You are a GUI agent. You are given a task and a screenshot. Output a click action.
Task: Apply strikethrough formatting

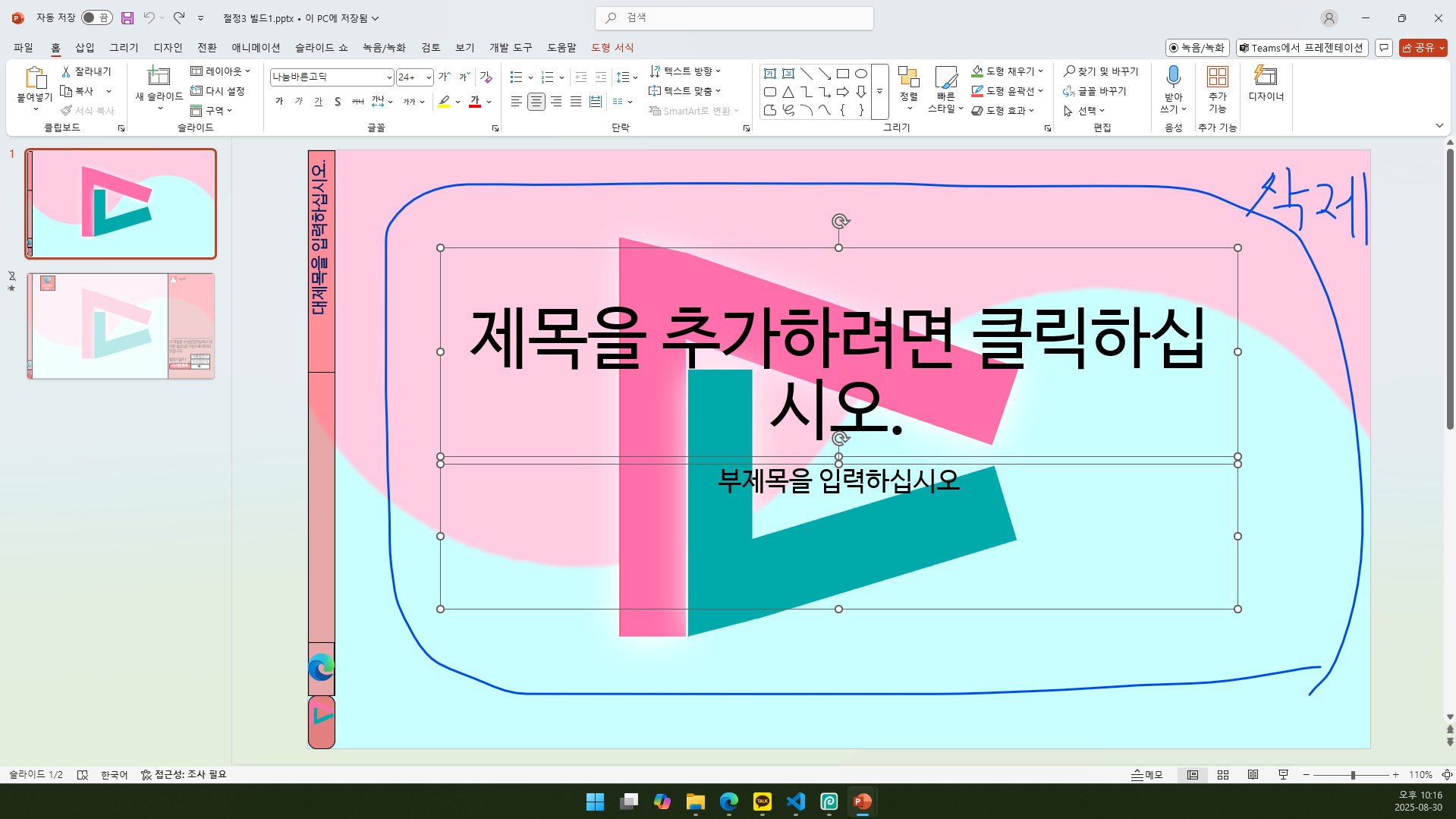[357, 102]
